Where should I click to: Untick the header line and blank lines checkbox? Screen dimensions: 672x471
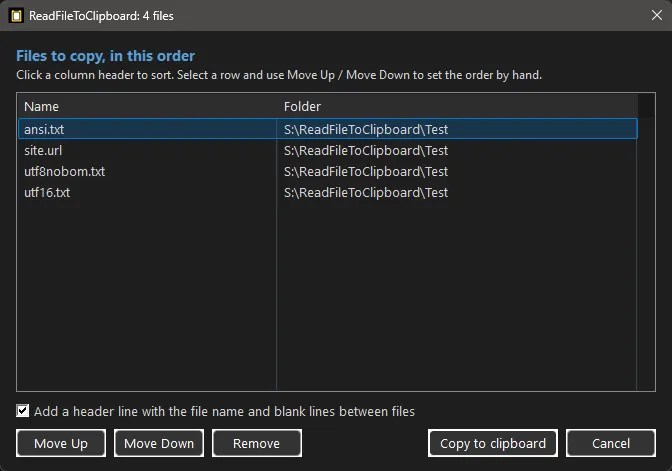click(23, 411)
